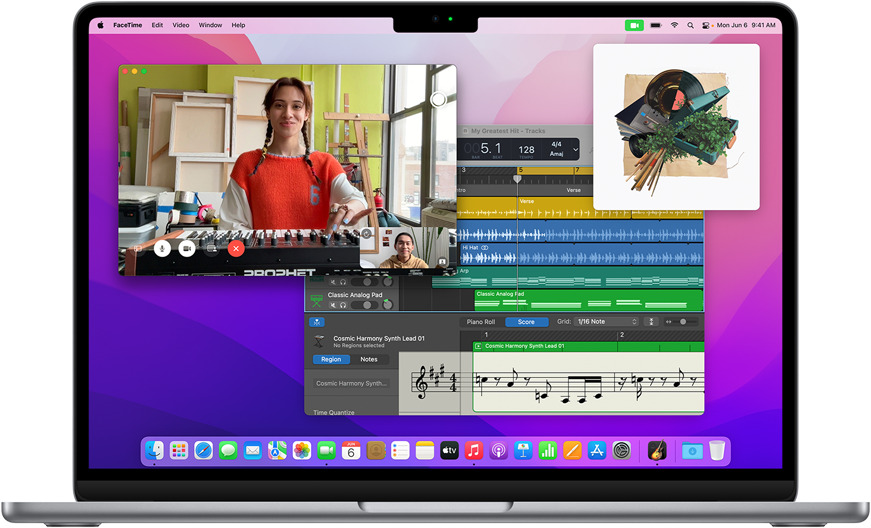Select the Classic Analog Pad keyboard instrument icon

point(317,300)
